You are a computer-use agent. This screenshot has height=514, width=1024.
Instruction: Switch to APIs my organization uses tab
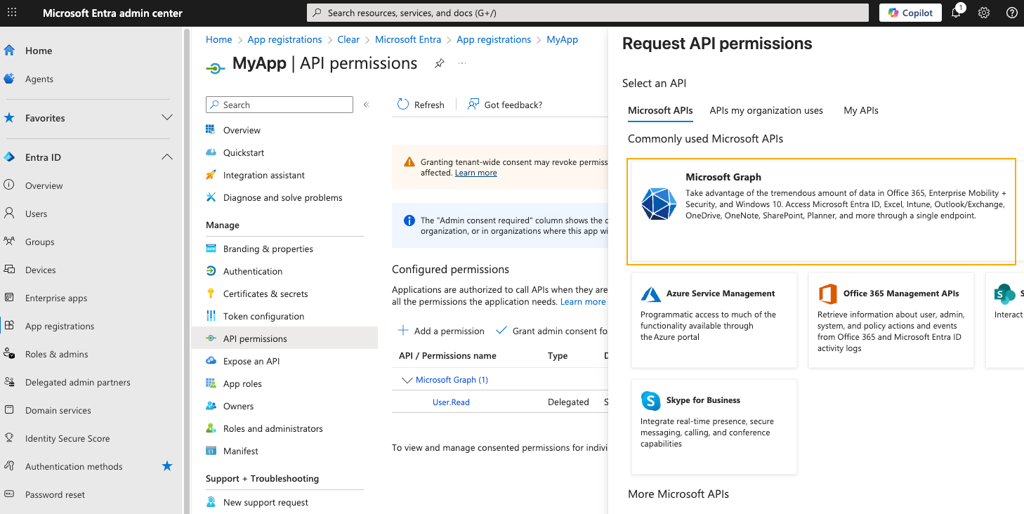[x=766, y=110]
